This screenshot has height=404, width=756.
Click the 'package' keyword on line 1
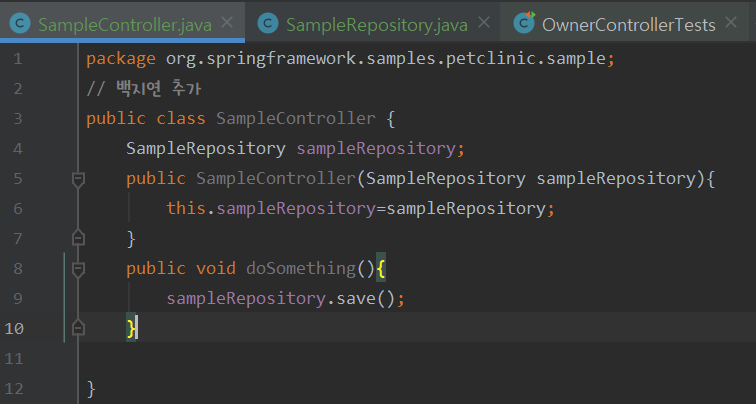(x=121, y=59)
